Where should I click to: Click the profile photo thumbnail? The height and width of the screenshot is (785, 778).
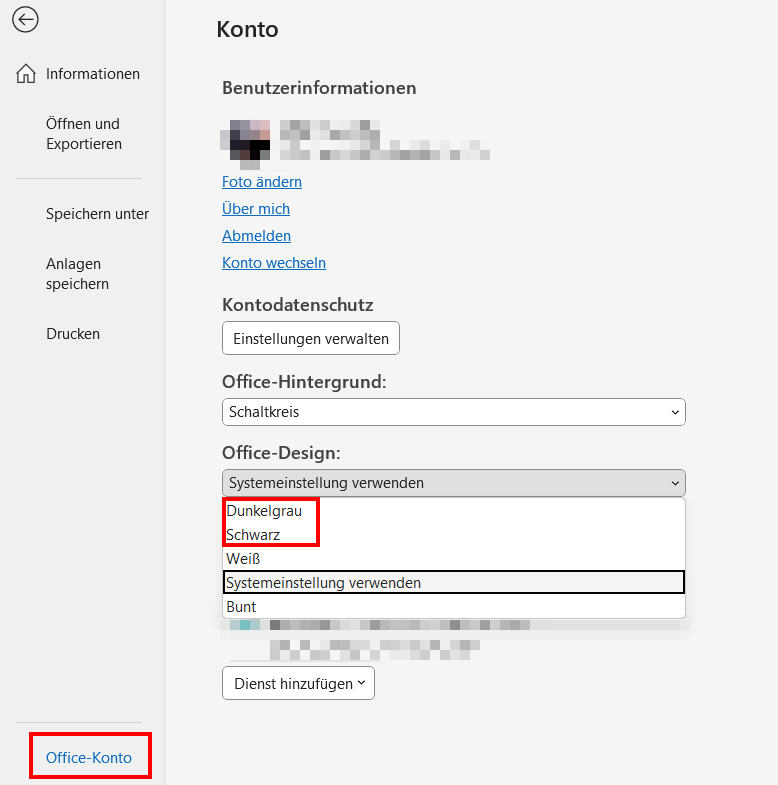[246, 141]
